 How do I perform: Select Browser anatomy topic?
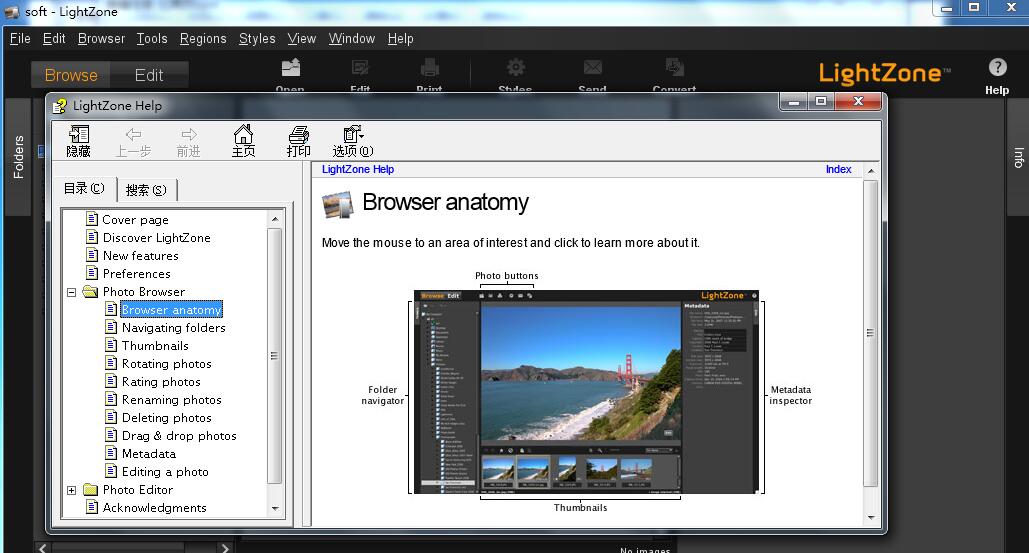tap(171, 310)
